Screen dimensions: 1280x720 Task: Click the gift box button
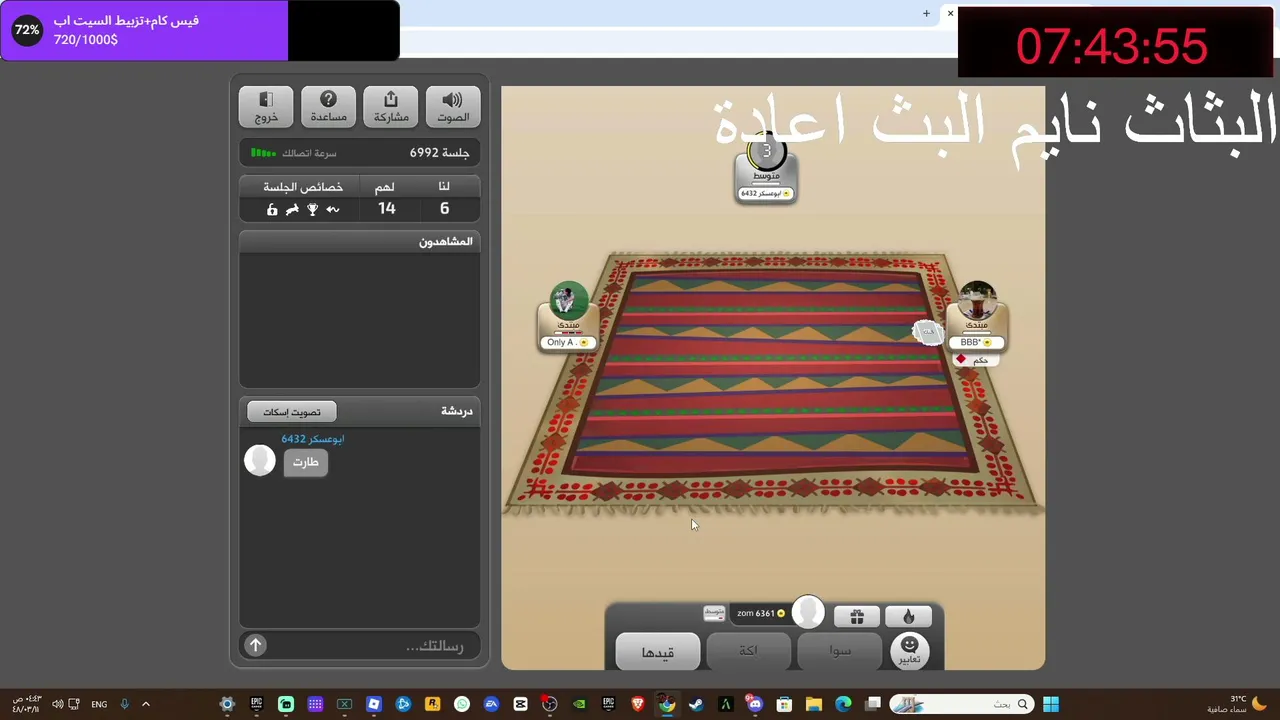click(x=857, y=617)
